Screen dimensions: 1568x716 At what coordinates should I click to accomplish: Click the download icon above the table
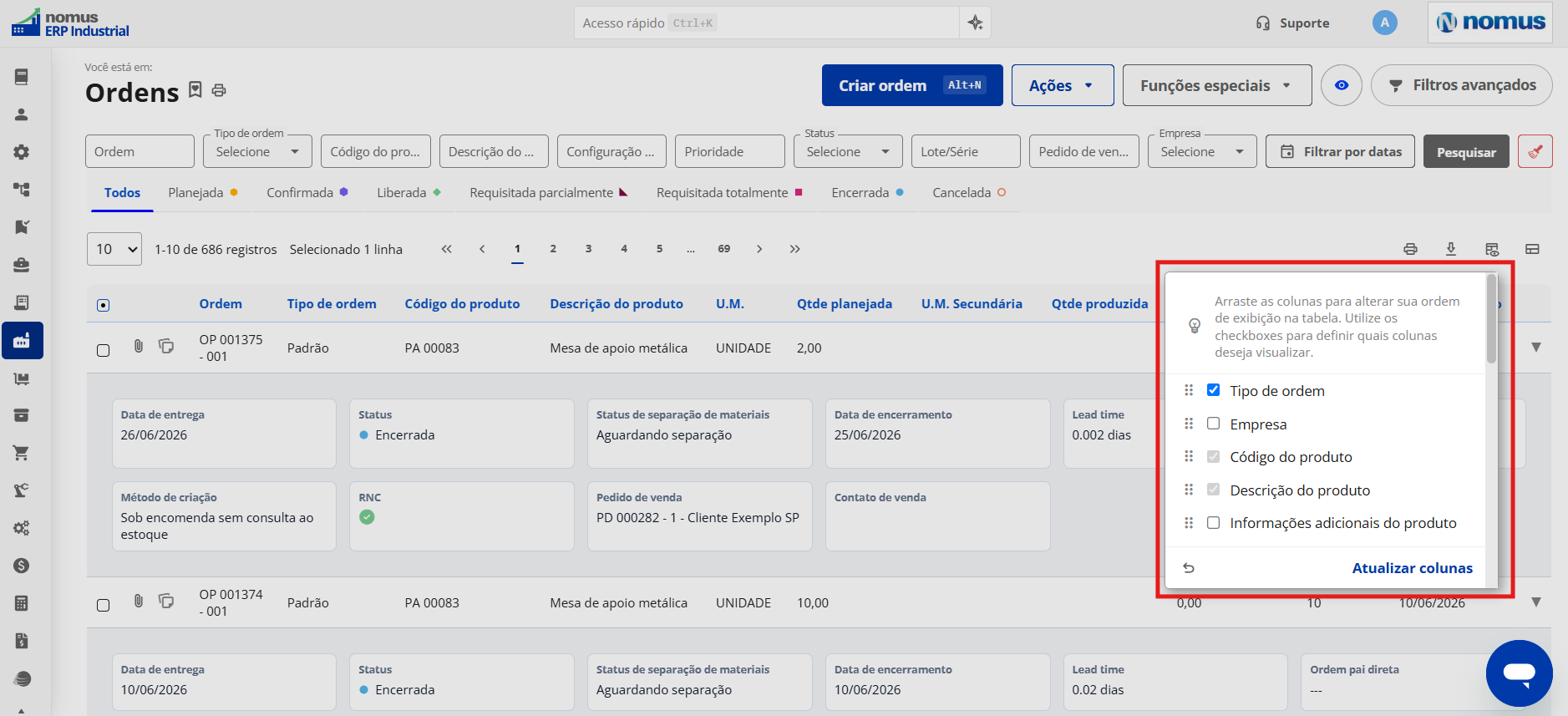[1451, 249]
